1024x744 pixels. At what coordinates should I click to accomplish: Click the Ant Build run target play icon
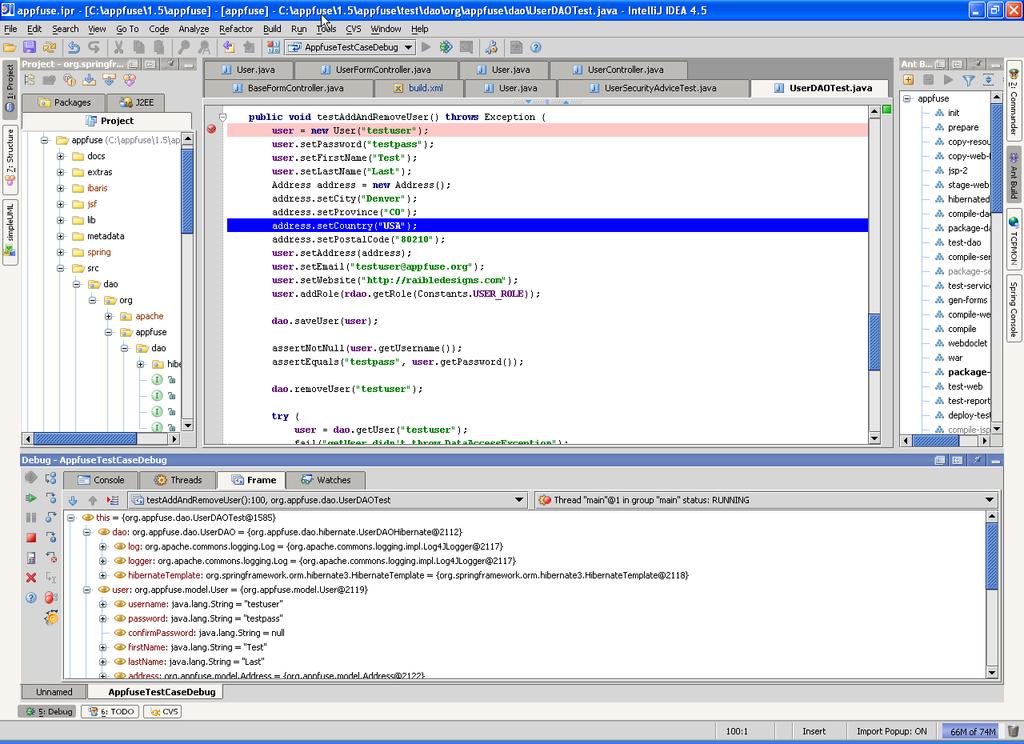[948, 80]
